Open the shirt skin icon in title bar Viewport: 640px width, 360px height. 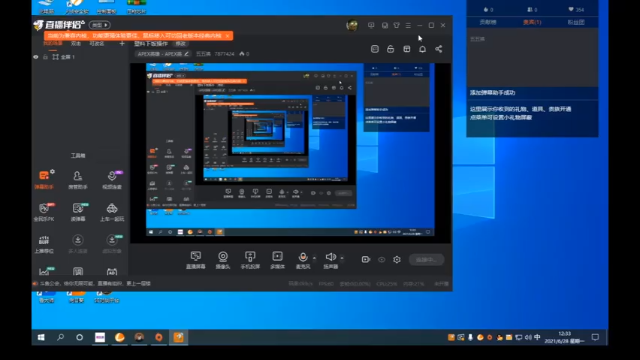tap(396, 25)
